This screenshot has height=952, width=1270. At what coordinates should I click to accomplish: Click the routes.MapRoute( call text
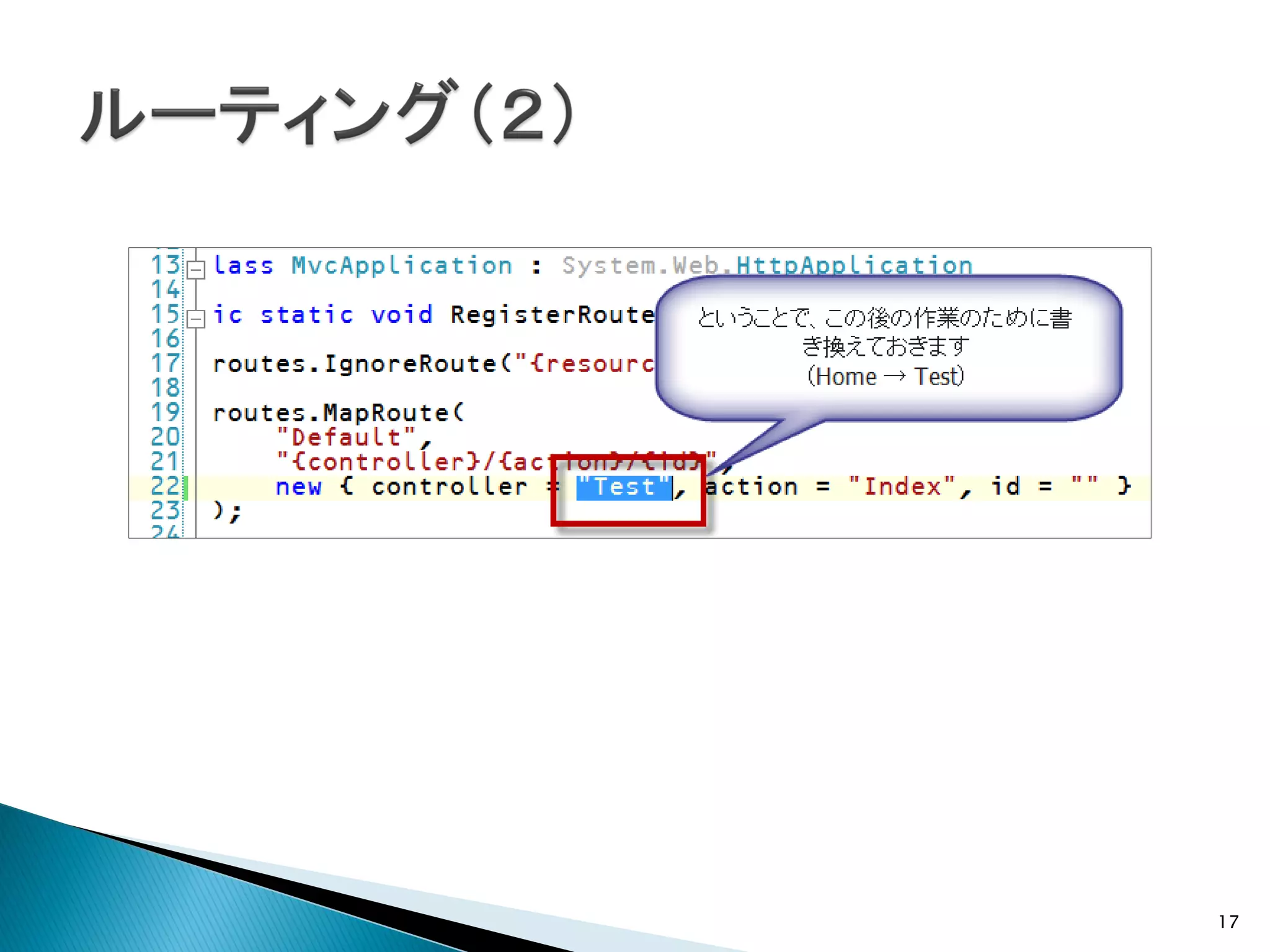tap(337, 413)
